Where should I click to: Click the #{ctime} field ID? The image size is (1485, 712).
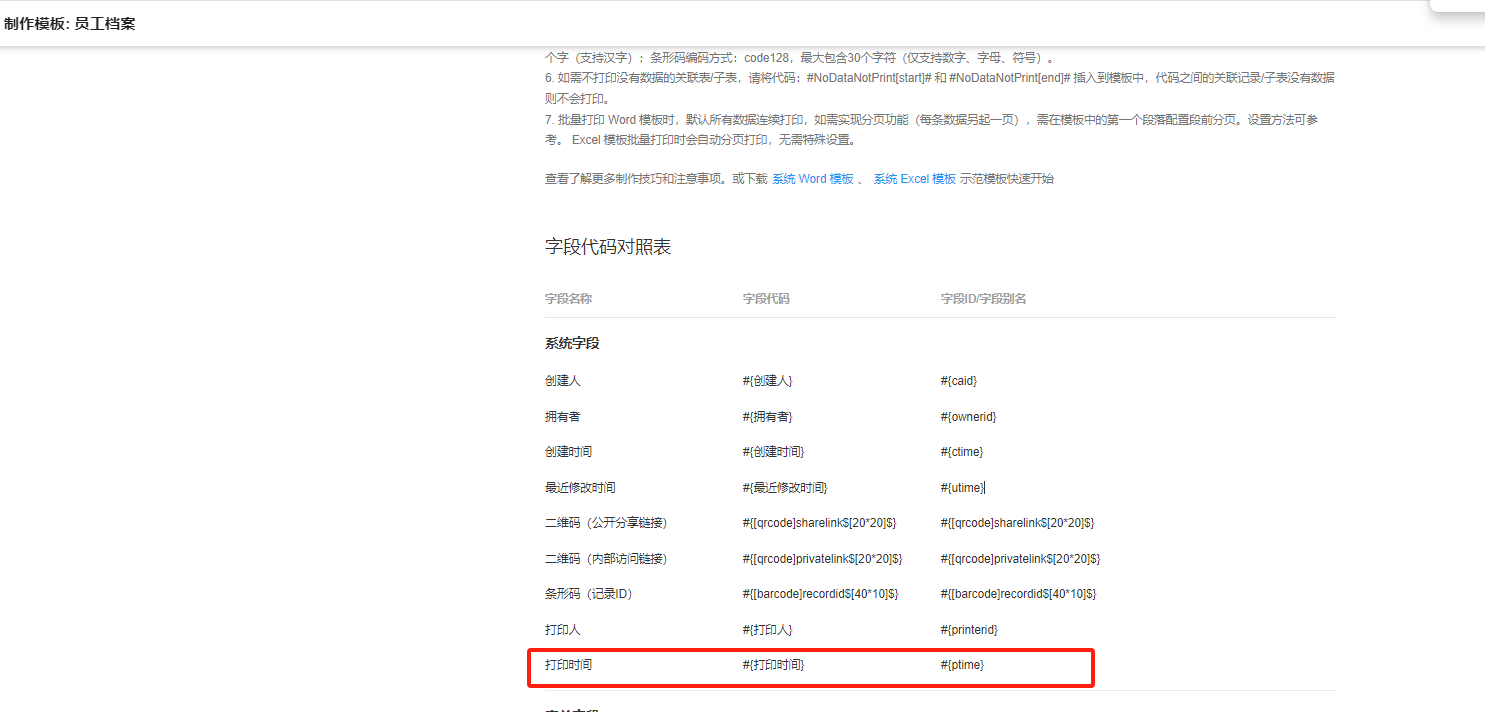961,452
